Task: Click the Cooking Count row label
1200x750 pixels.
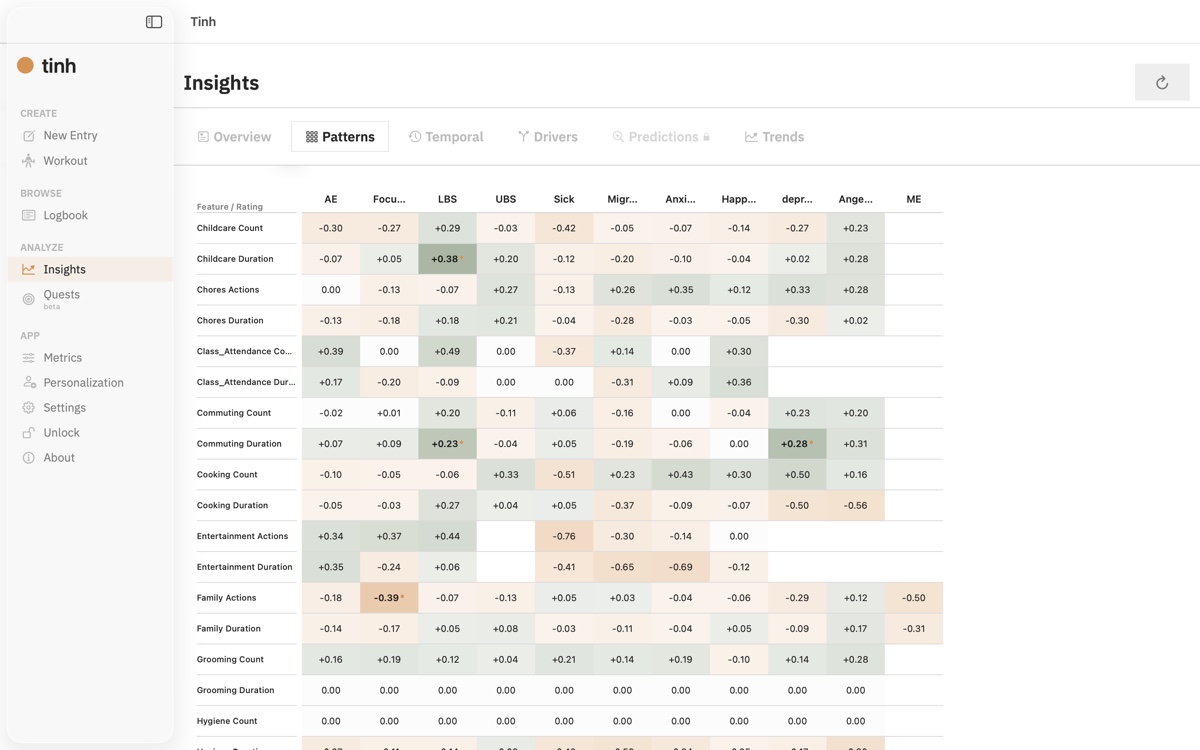Action: point(227,475)
